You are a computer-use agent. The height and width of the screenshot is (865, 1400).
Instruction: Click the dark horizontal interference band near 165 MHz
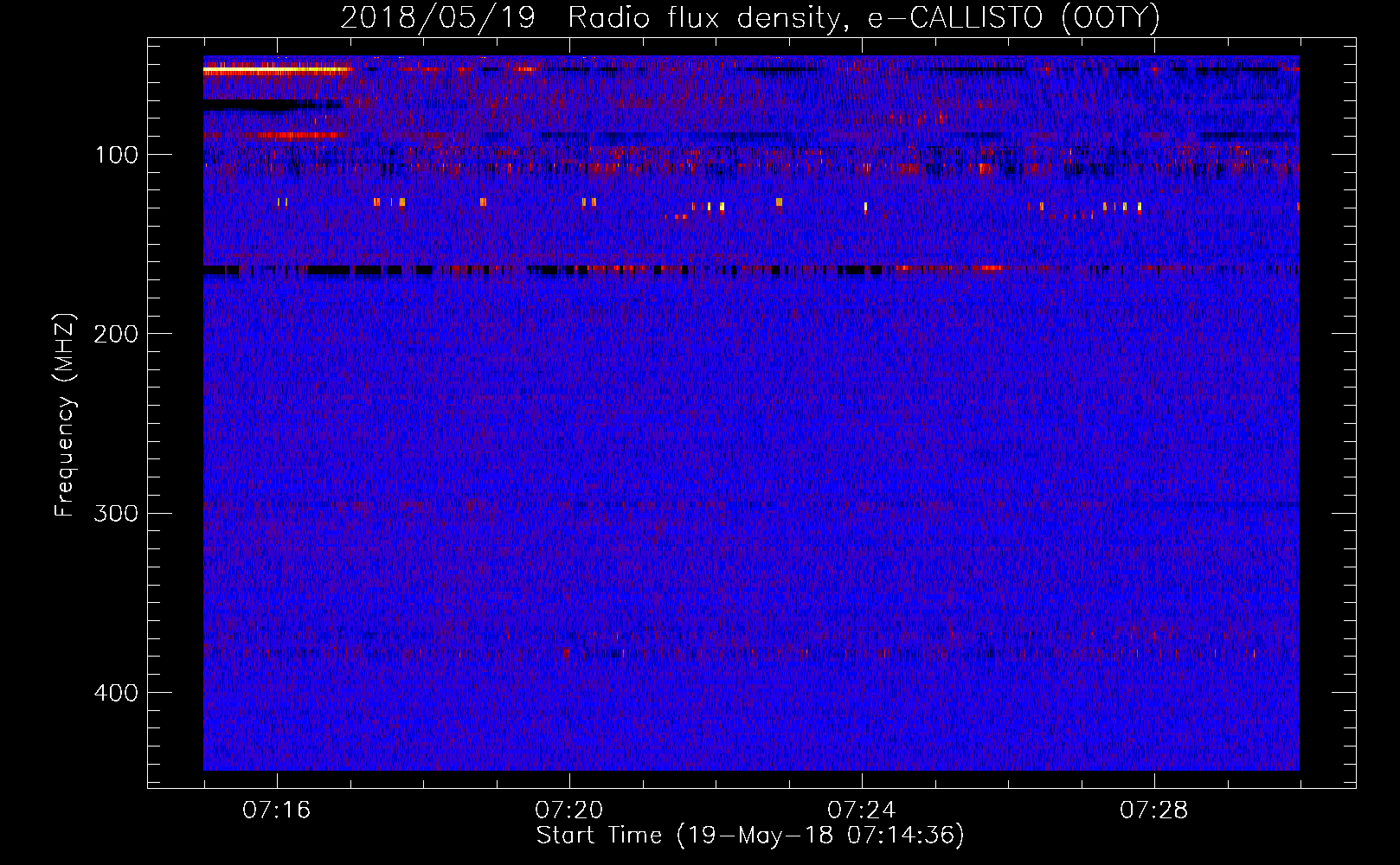coord(751,270)
